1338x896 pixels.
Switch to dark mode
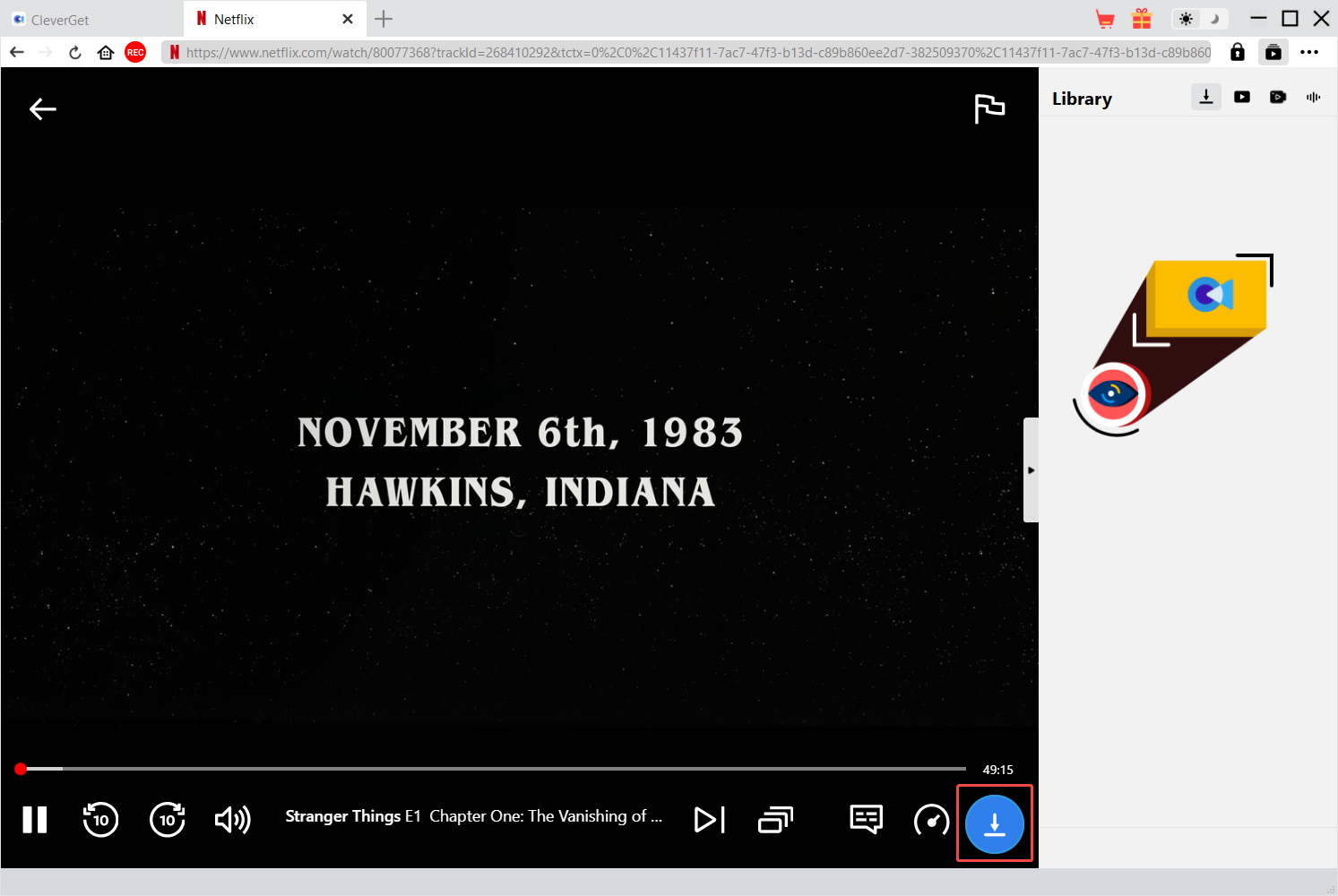tap(1214, 19)
